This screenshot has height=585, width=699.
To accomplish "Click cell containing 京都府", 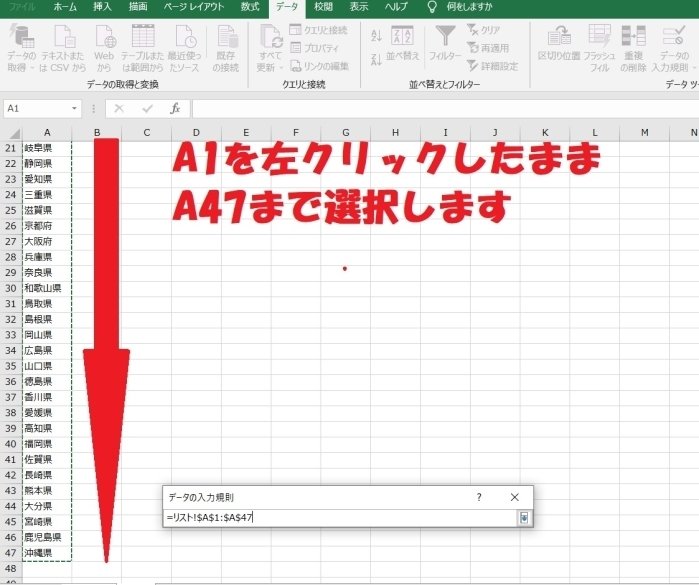I will (47, 226).
